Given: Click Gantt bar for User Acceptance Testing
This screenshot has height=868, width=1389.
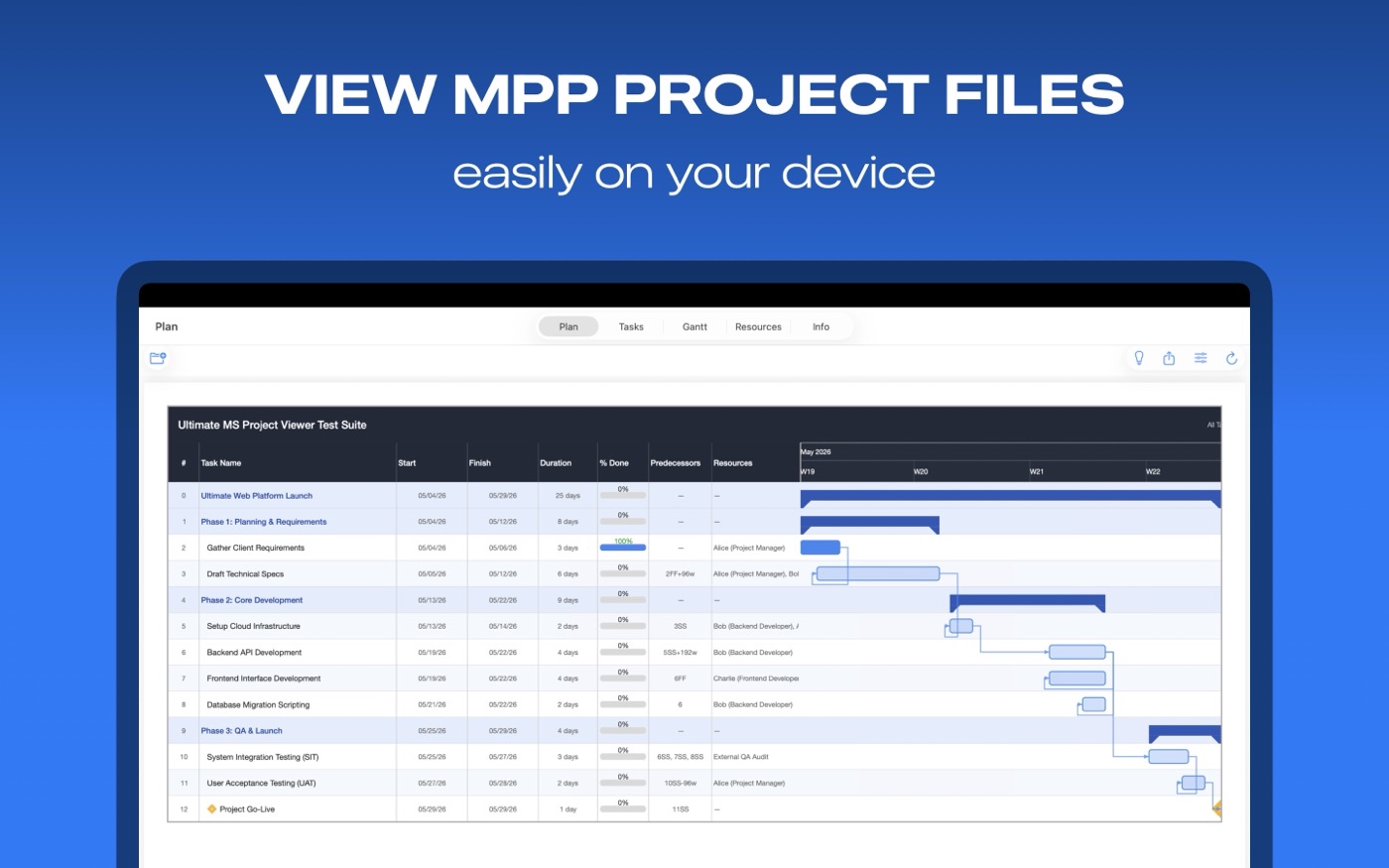Looking at the screenshot, I should [1194, 783].
